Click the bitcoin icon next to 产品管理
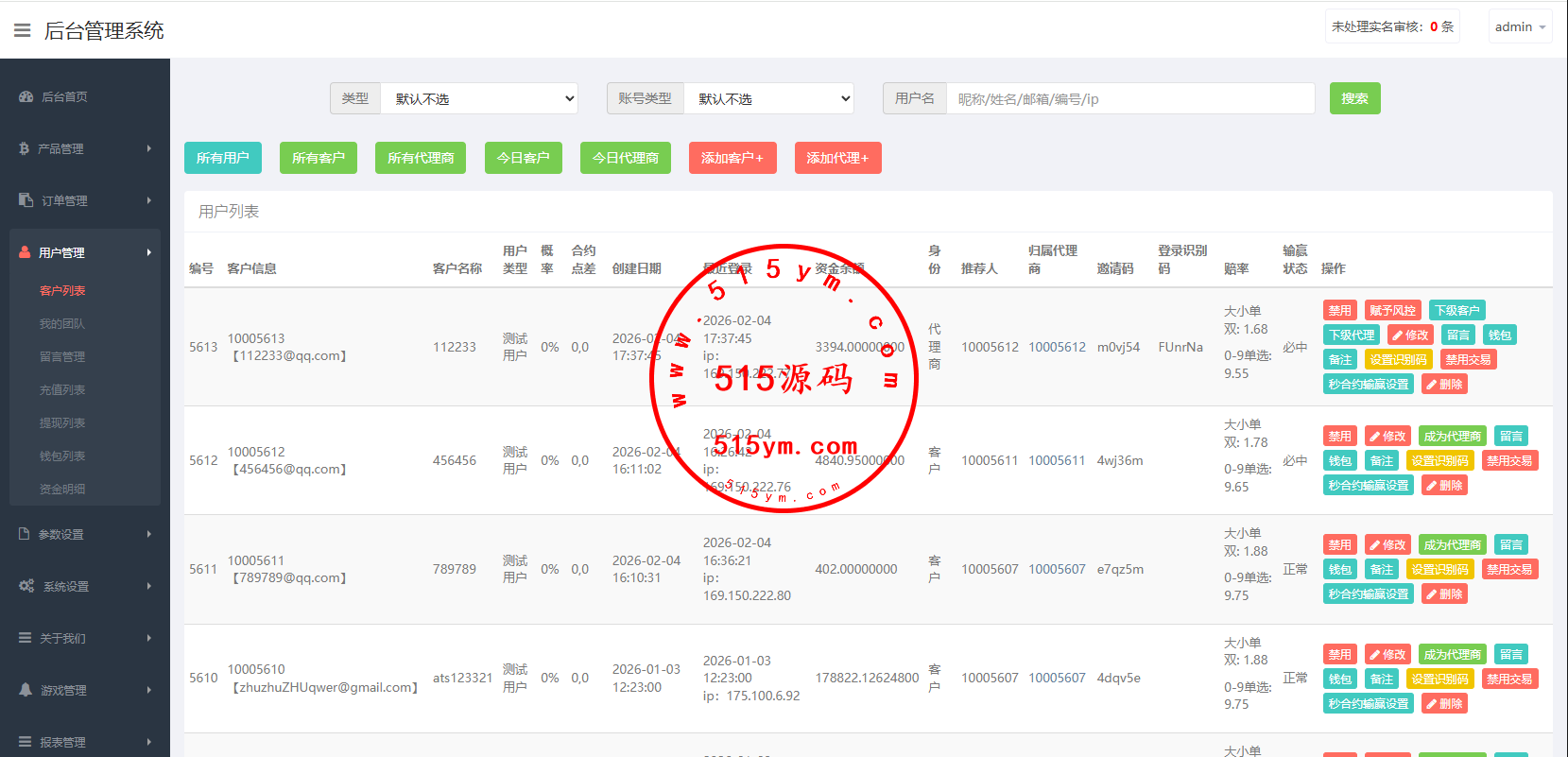This screenshot has width=1568, height=757. pos(24,148)
